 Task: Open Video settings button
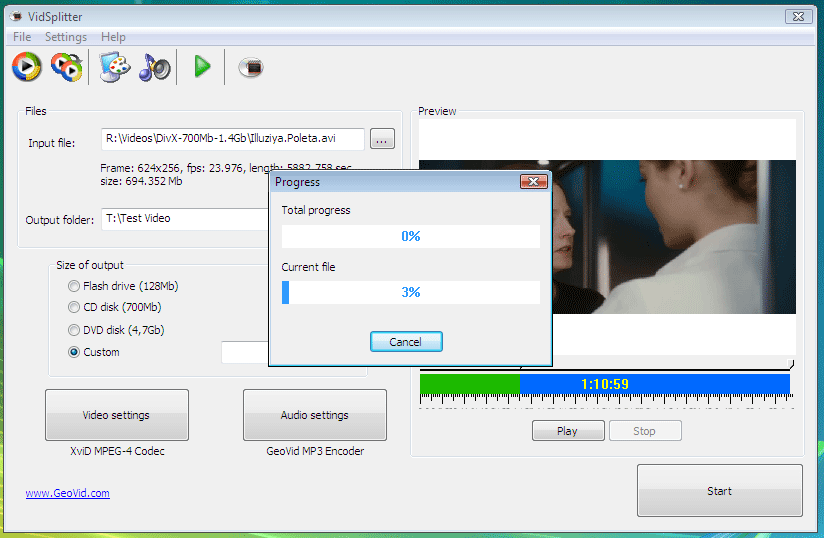[x=117, y=415]
